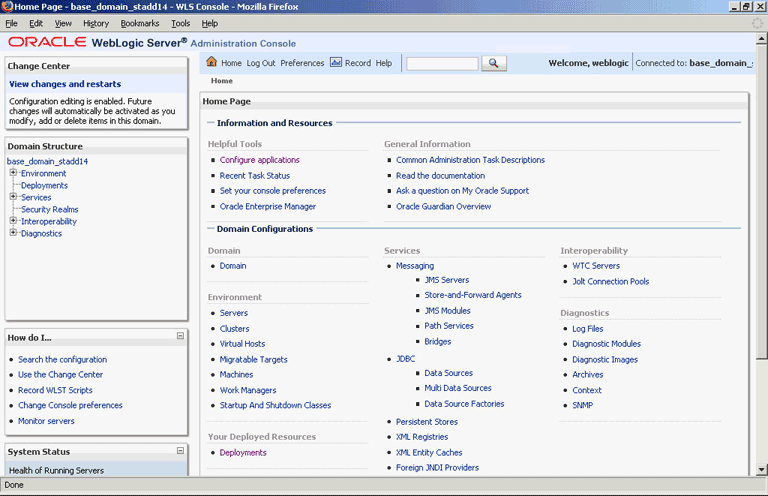Open the History menu
The image size is (768, 496).
coord(96,24)
